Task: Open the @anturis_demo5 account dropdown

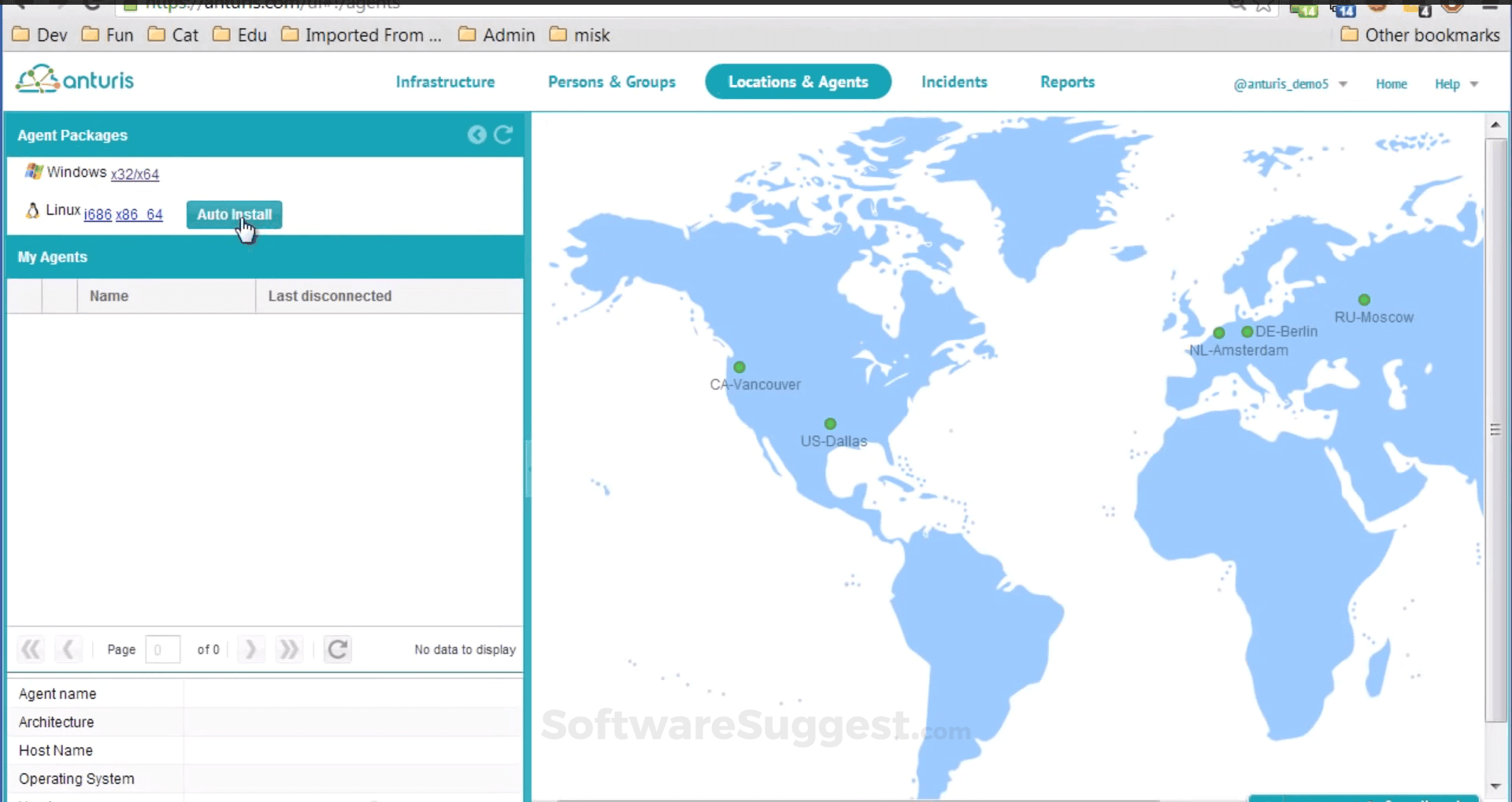Action: [x=1290, y=84]
